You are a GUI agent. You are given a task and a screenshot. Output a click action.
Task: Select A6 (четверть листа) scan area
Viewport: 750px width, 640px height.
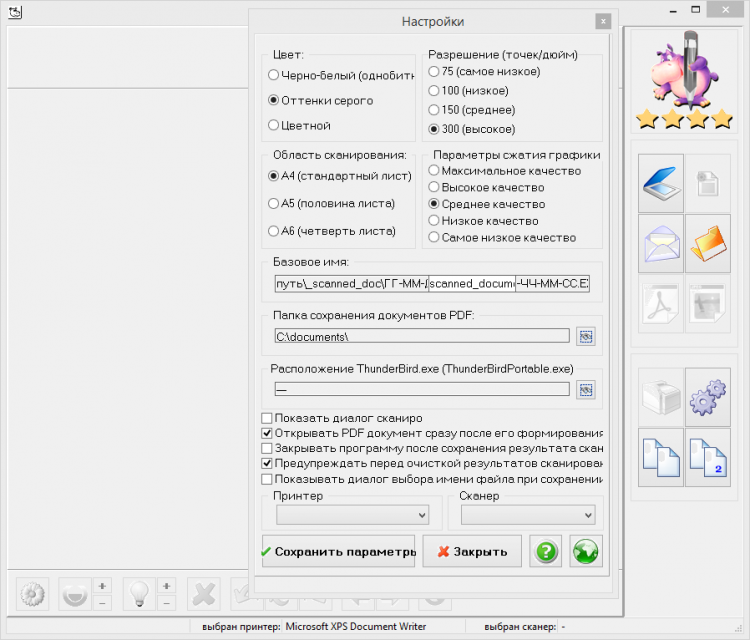tap(332, 231)
